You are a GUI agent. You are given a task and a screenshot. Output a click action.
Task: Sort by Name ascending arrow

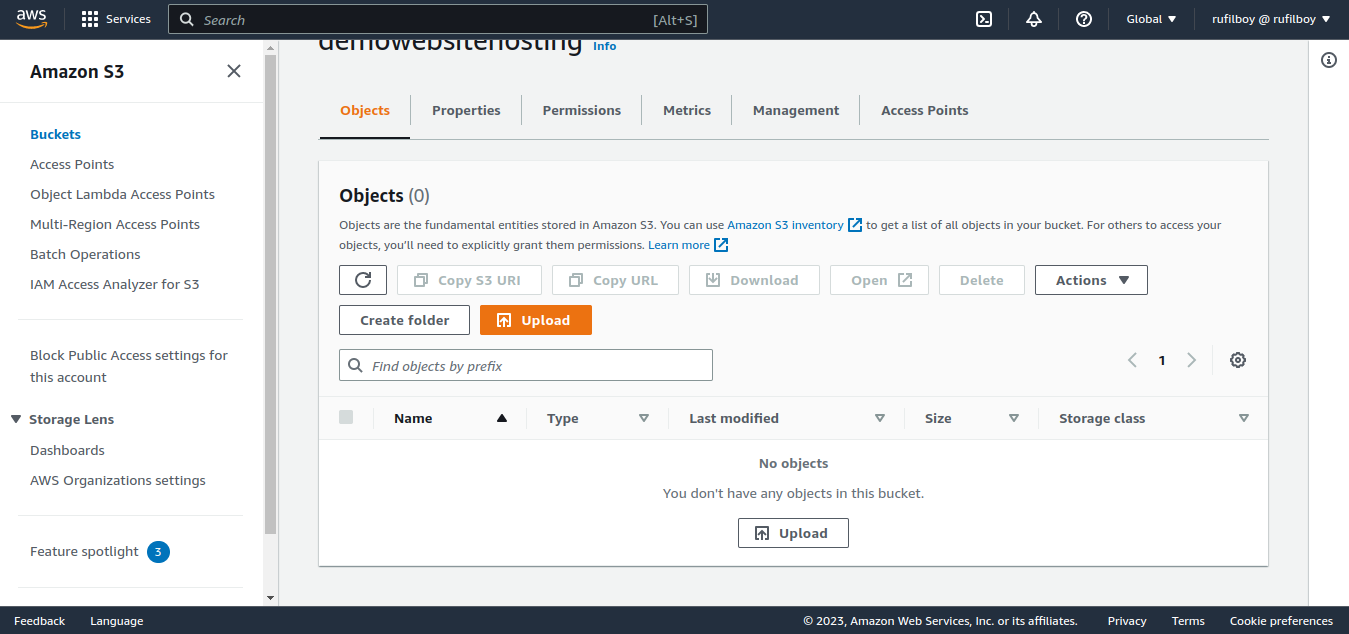pyautogui.click(x=502, y=418)
